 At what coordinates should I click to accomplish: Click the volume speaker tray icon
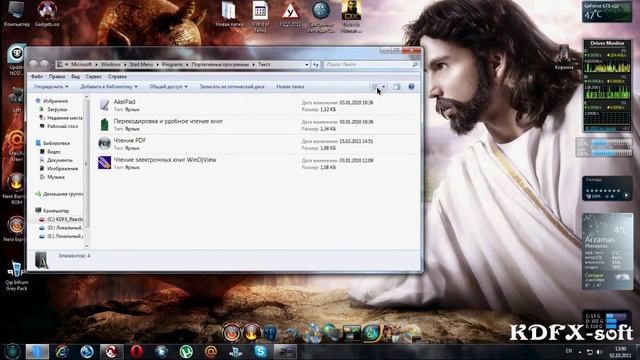(598, 351)
